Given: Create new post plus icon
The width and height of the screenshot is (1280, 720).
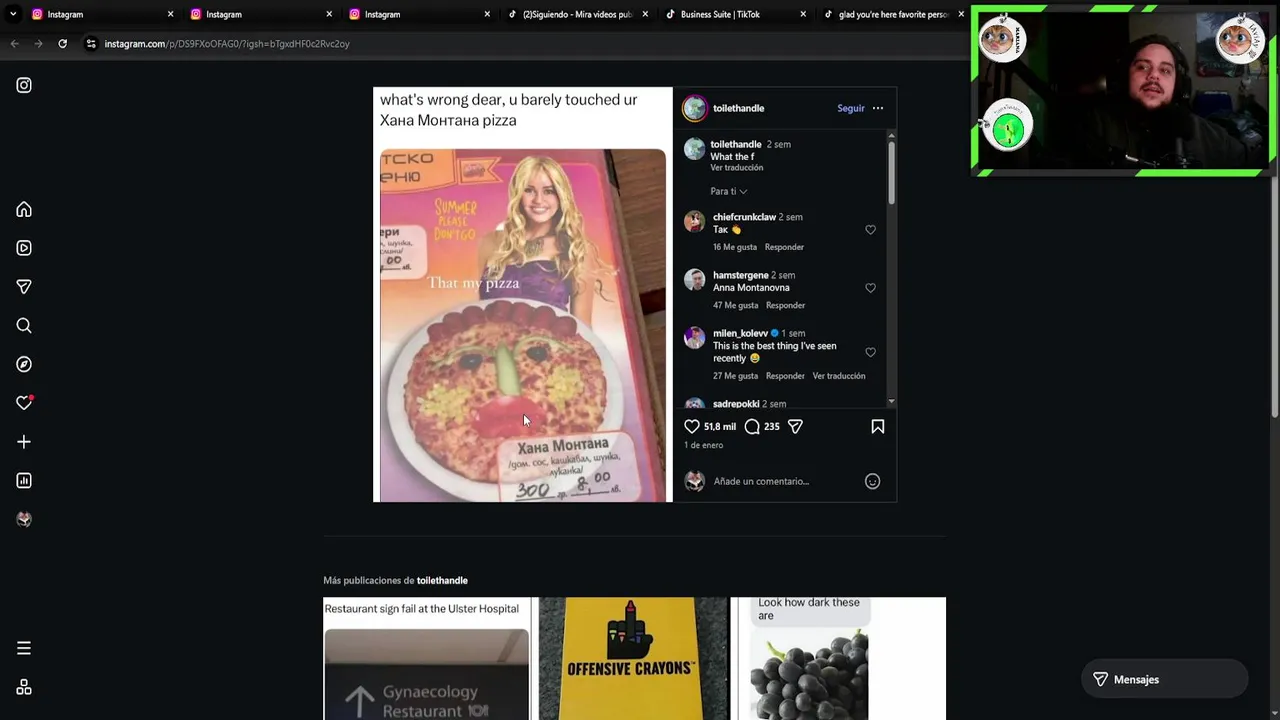Looking at the screenshot, I should (x=24, y=442).
